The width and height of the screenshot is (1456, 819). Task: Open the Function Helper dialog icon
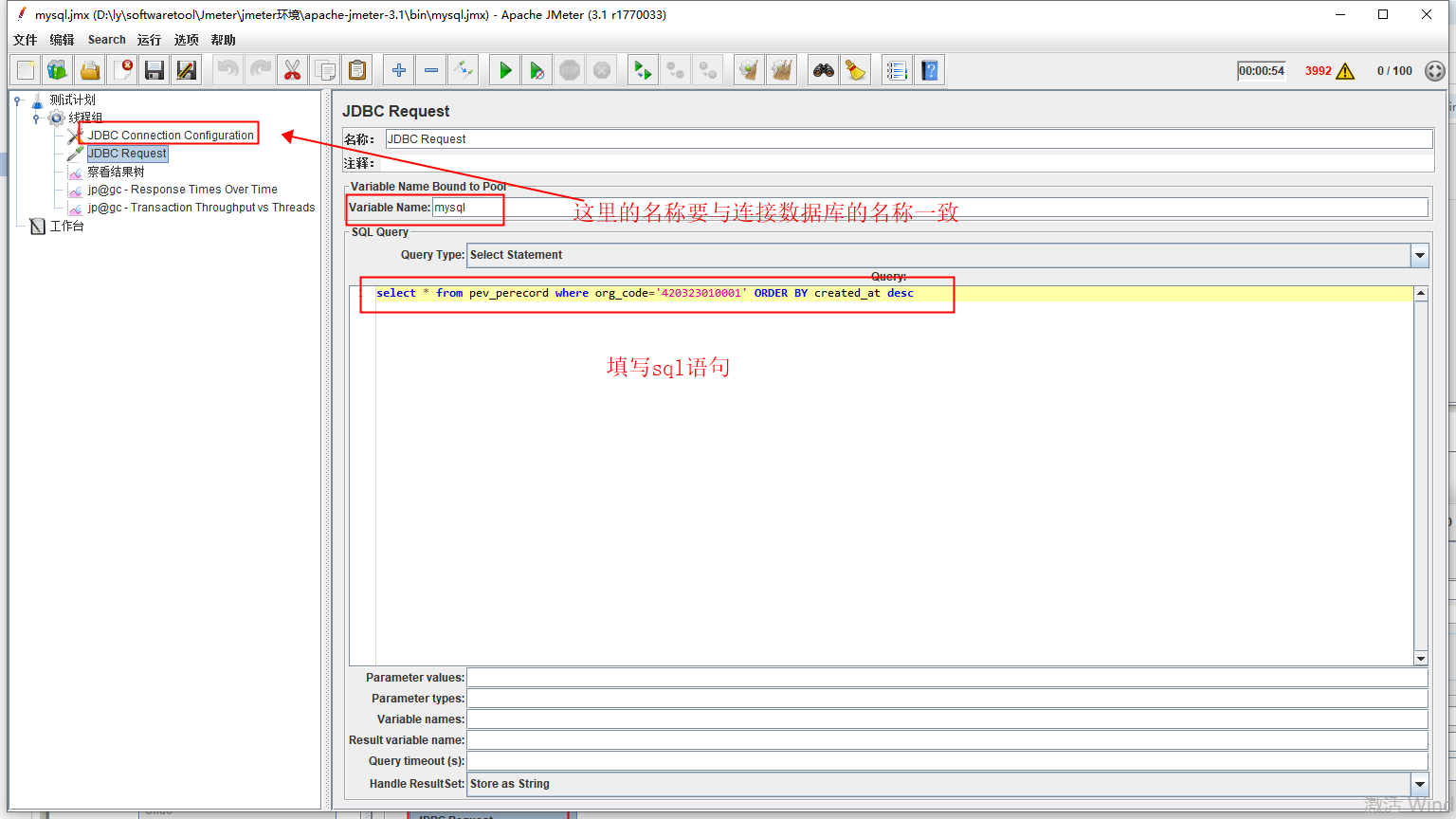tap(897, 70)
